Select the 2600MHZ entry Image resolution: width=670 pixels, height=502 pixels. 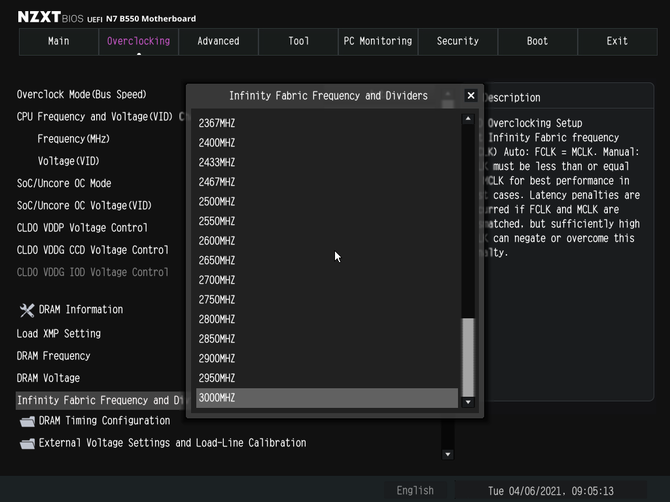tap(327, 241)
